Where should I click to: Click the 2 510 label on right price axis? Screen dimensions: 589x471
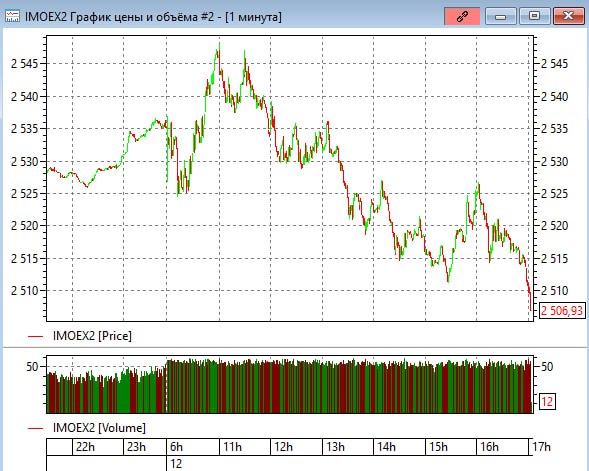click(x=554, y=290)
